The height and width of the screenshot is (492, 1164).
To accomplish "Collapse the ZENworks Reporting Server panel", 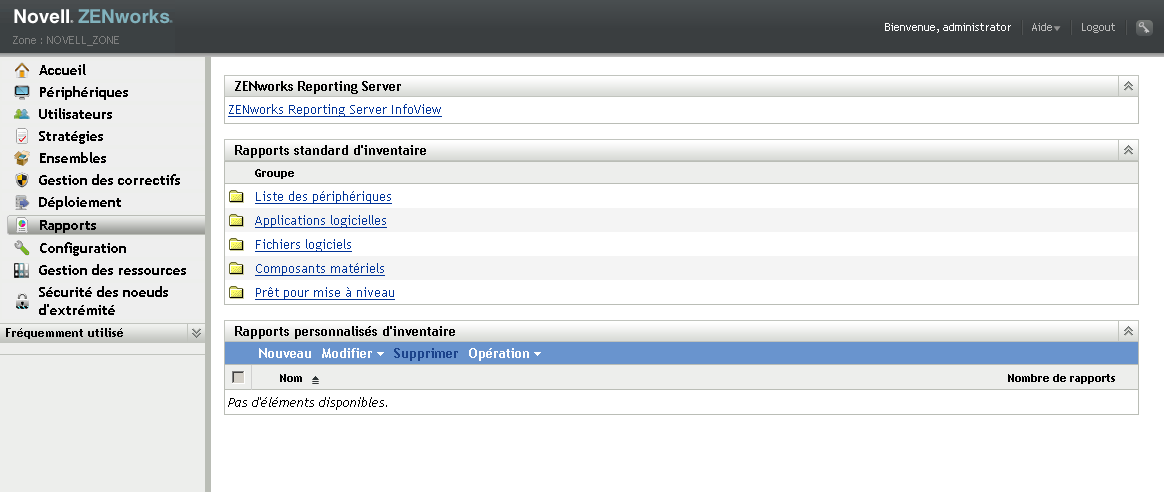I will [1128, 87].
